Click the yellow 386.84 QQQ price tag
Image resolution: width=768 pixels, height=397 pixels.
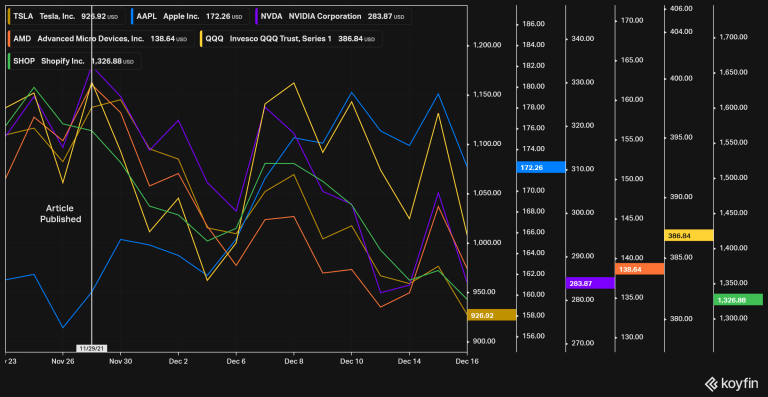(x=689, y=235)
